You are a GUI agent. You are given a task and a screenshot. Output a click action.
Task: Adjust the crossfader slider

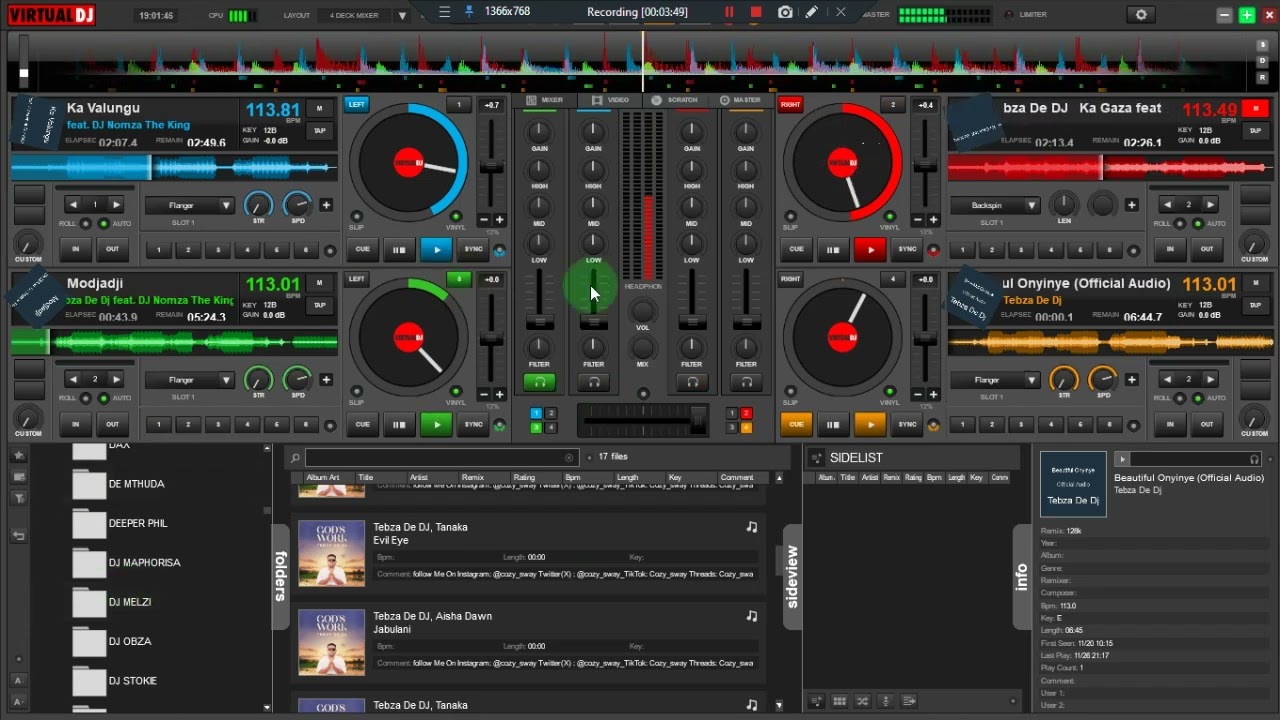pyautogui.click(x=642, y=420)
